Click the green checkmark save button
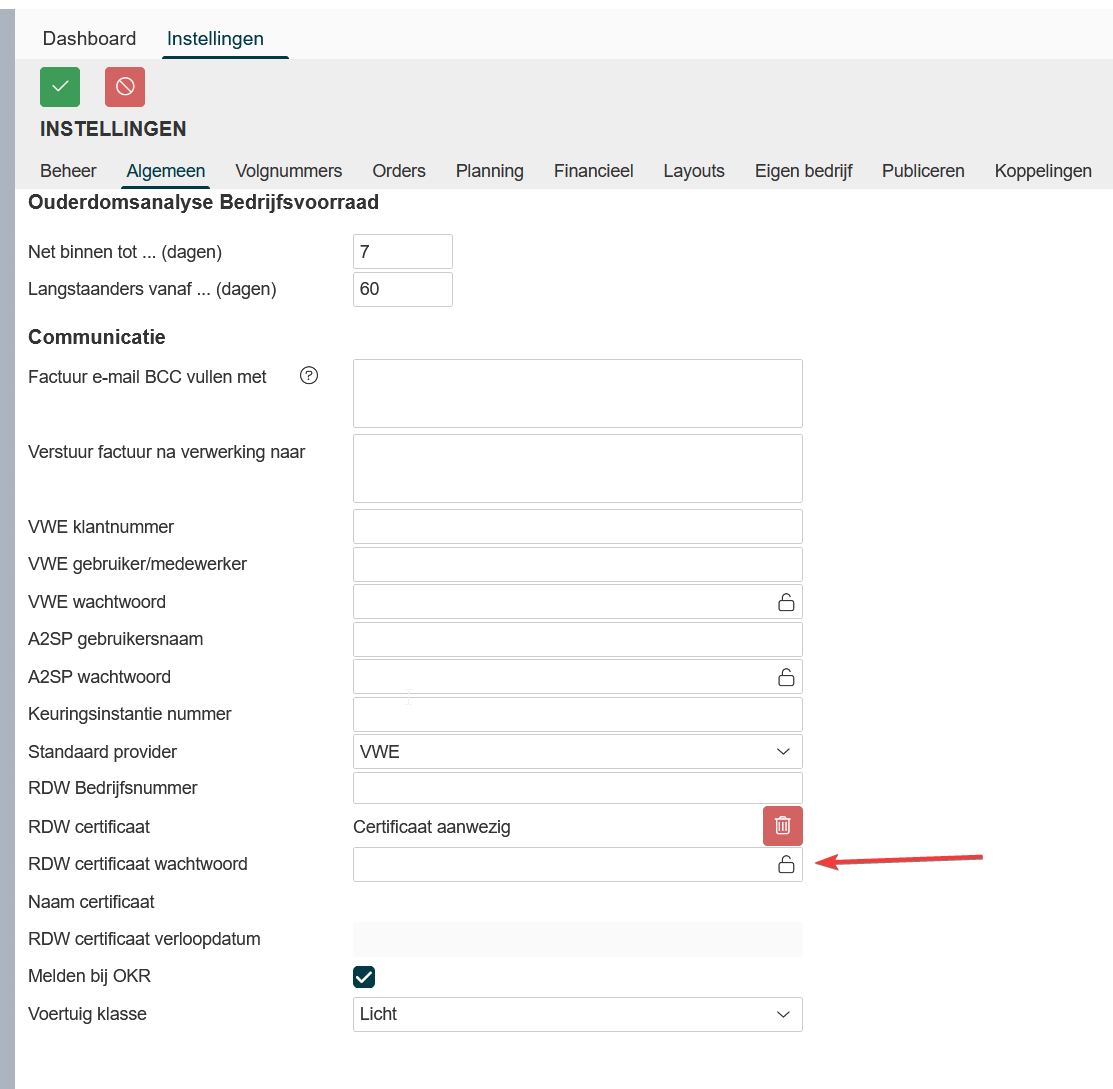Screen dimensions: 1113x1089 tap(60, 87)
